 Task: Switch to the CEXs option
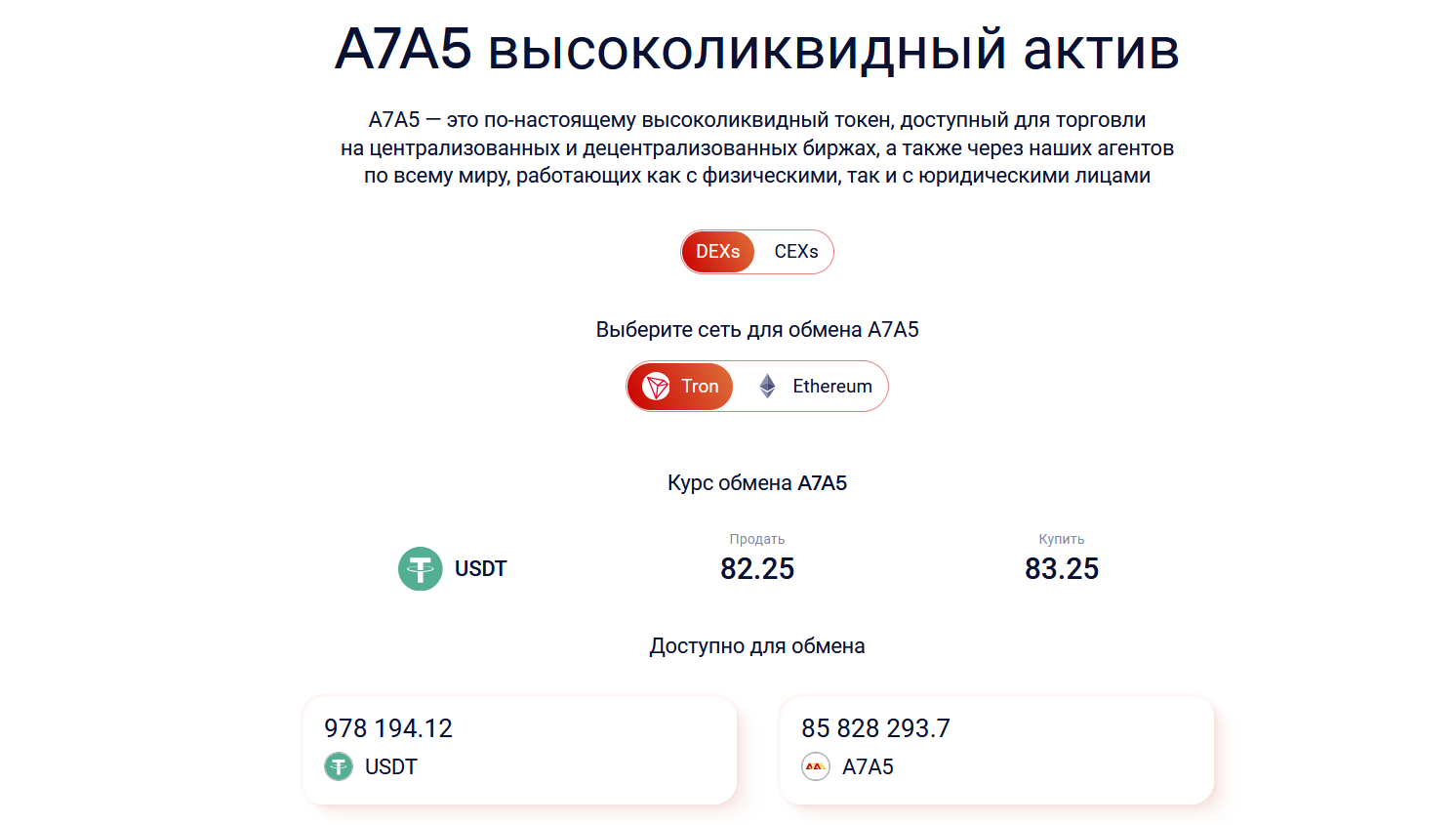point(795,252)
